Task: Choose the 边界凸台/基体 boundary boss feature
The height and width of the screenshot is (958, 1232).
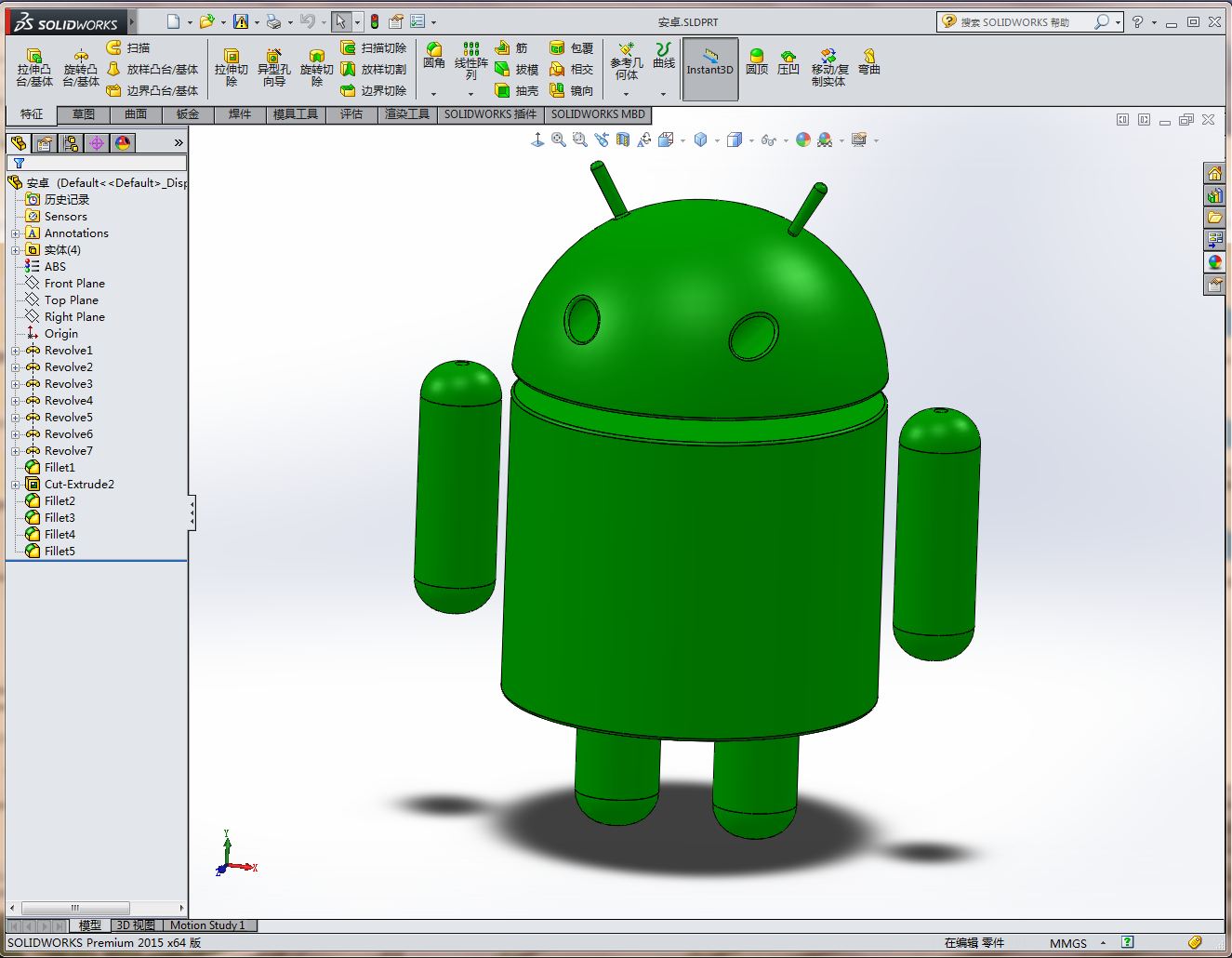Action: [152, 90]
